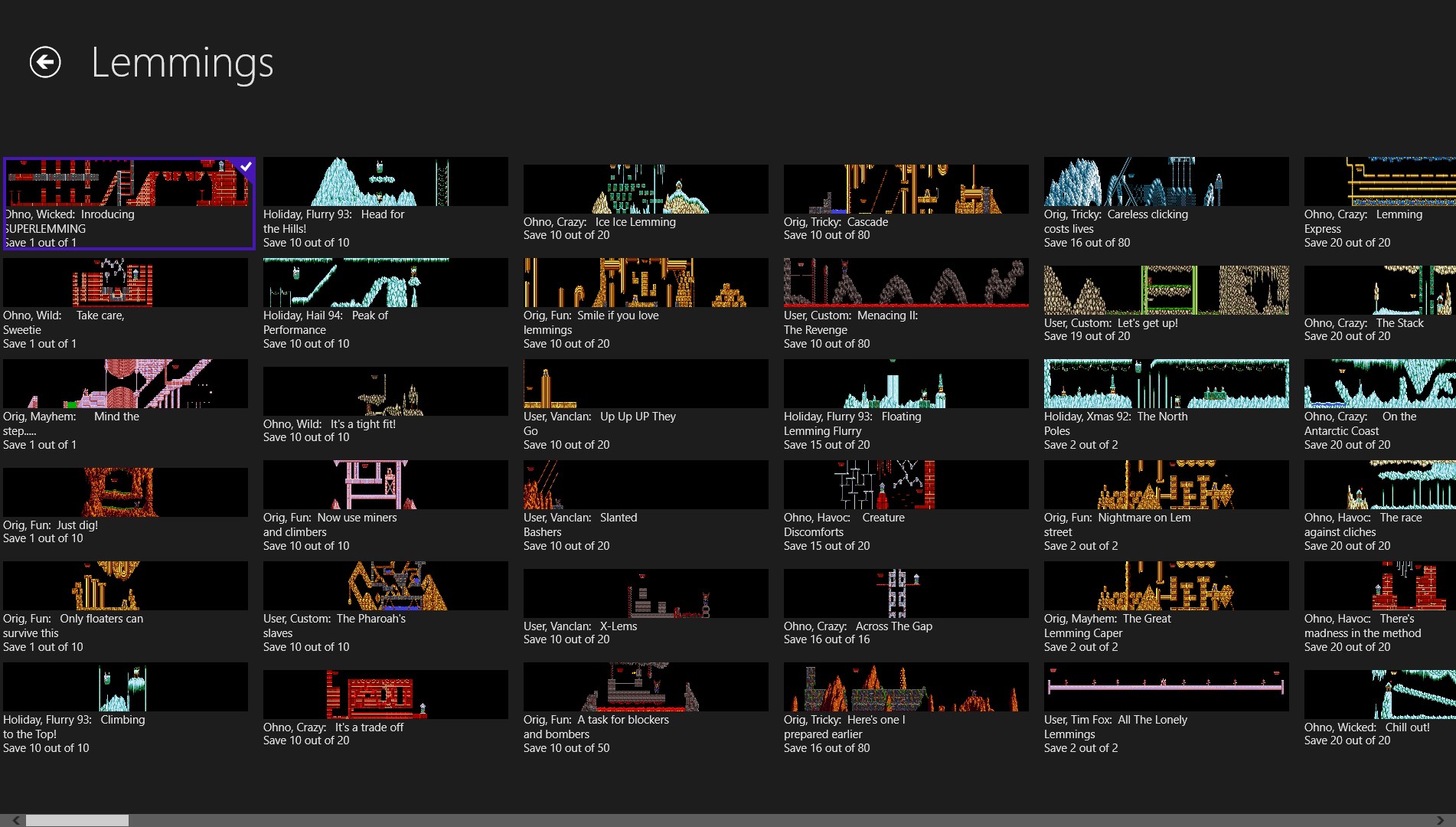Viewport: 1456px width, 827px height.
Task: Open the 'It's a trade off' level
Action: (x=386, y=708)
